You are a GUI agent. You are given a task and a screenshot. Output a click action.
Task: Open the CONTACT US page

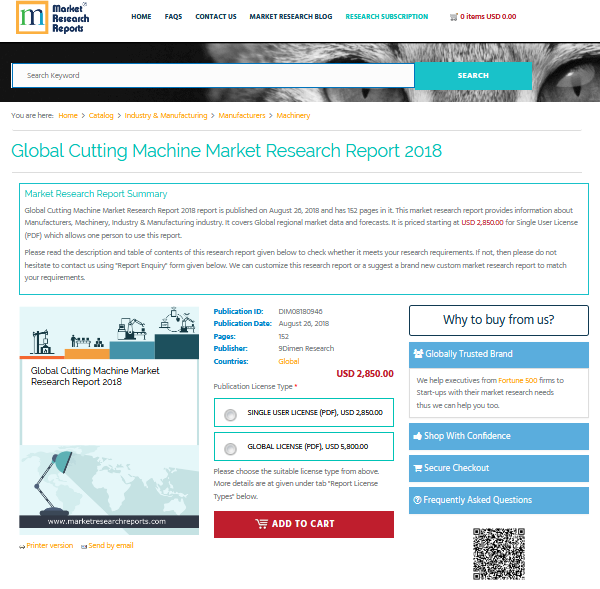(216, 17)
